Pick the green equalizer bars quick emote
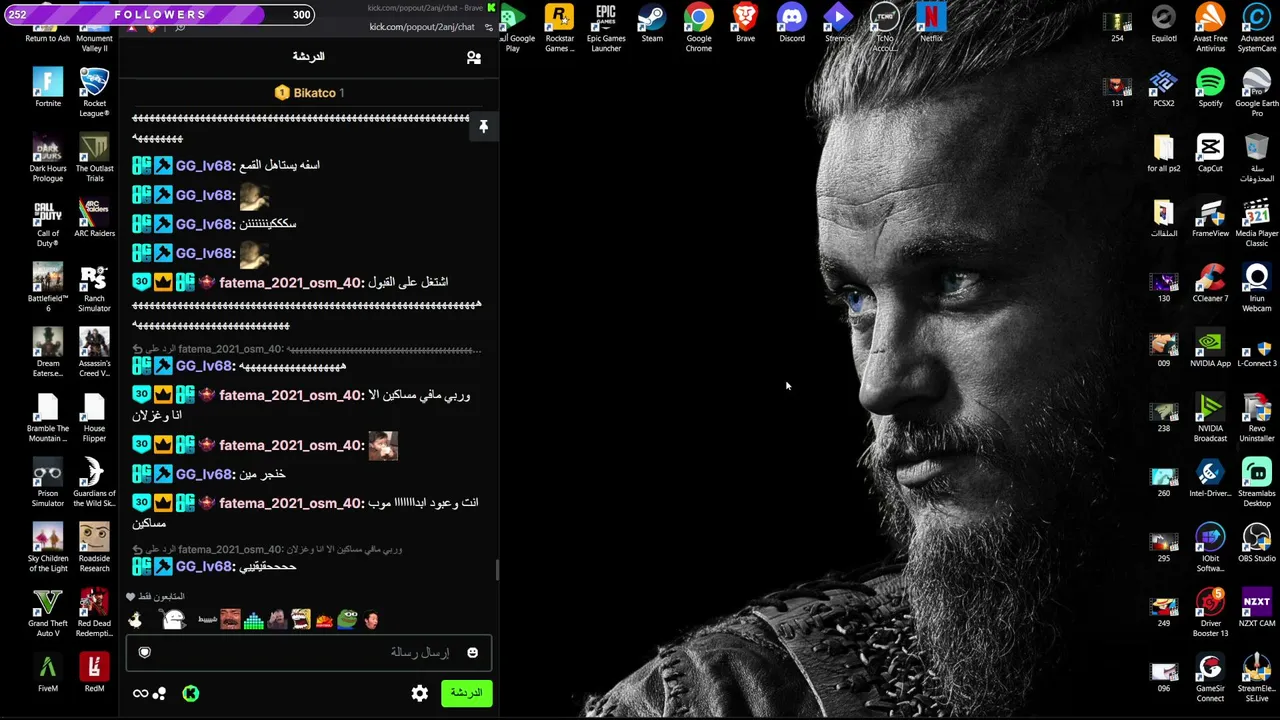This screenshot has height=720, width=1280. [254, 620]
